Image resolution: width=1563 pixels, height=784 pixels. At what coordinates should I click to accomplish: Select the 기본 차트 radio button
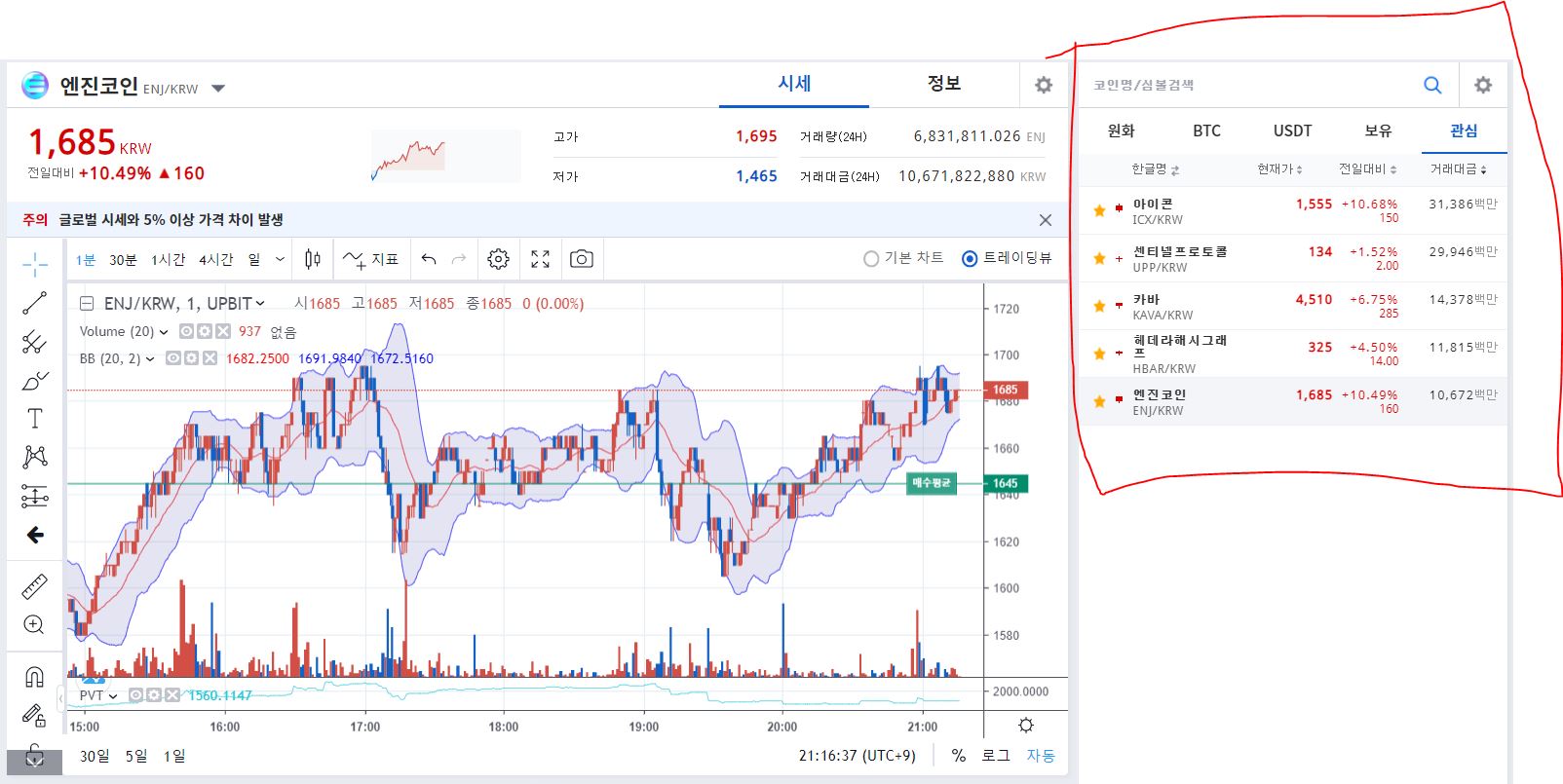click(871, 258)
